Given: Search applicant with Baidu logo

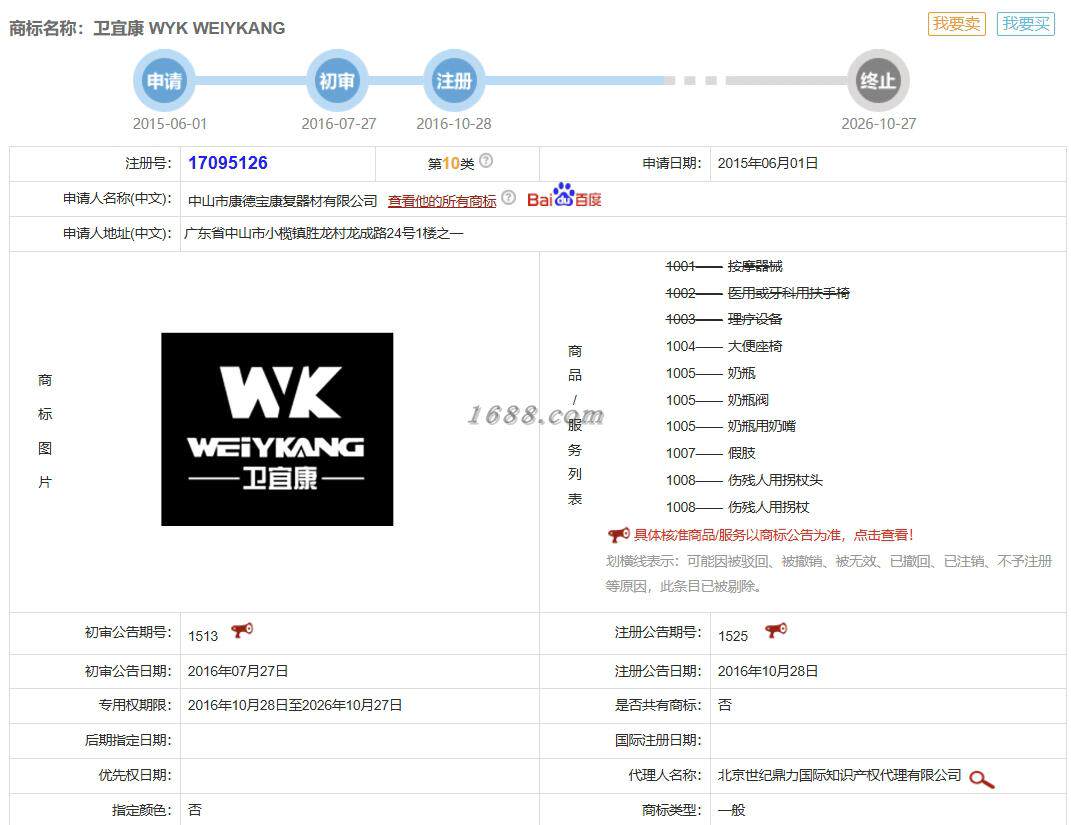Looking at the screenshot, I should click(564, 196).
